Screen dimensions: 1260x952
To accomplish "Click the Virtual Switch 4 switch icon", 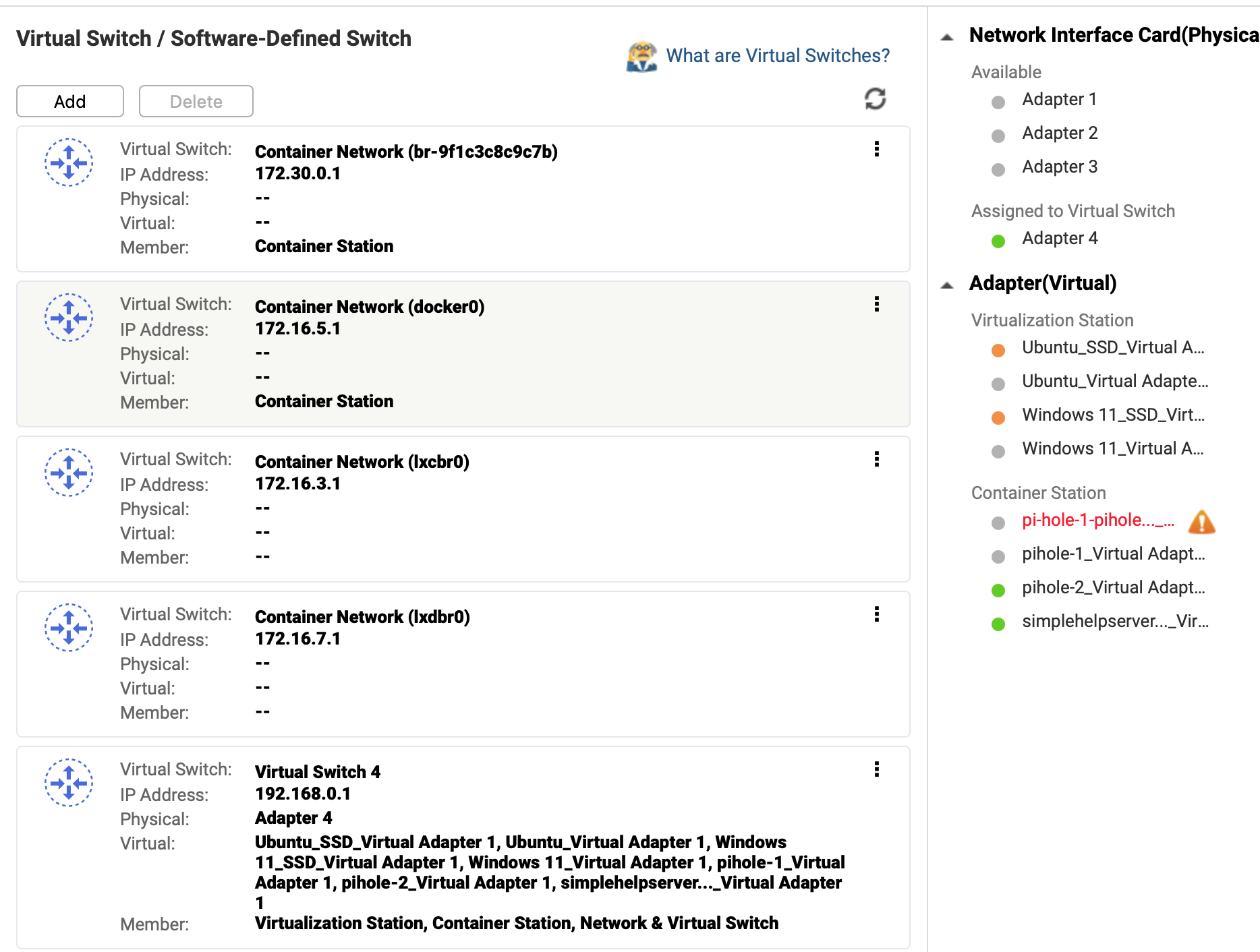I will click(x=69, y=783).
